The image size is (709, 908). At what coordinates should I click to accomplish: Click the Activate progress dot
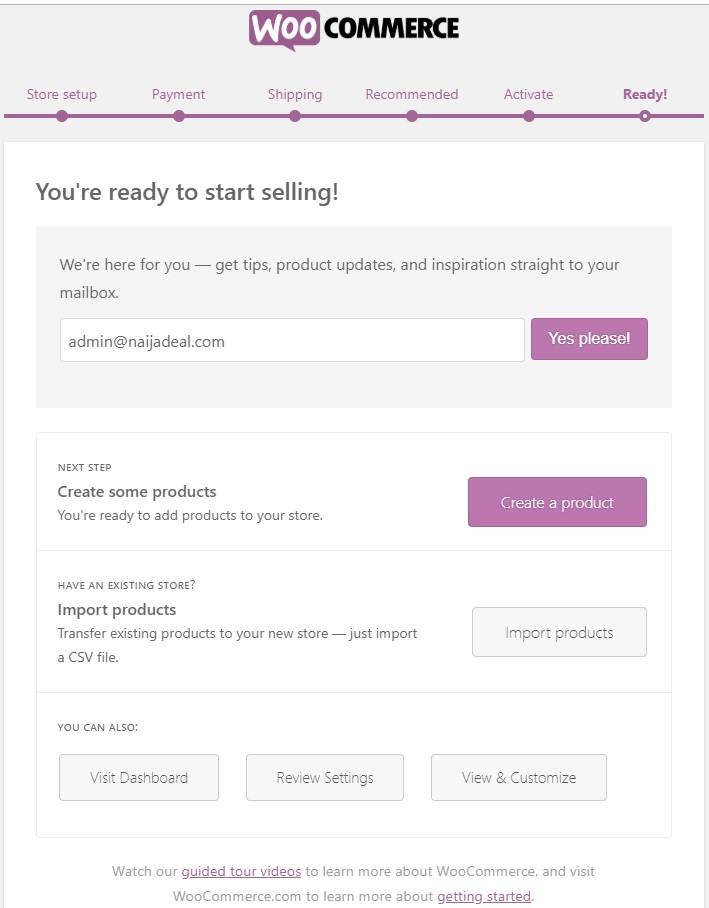click(529, 116)
